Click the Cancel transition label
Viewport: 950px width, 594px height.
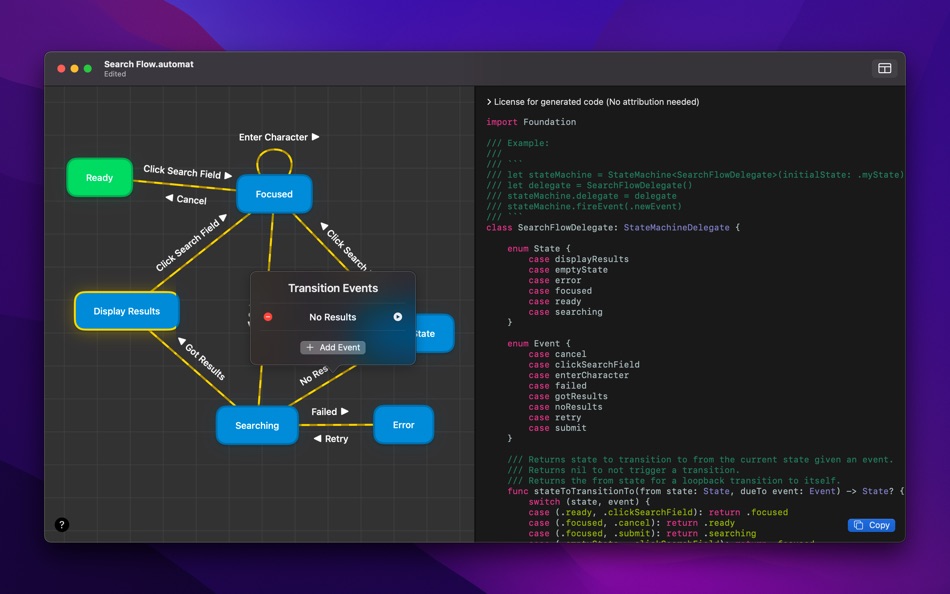(x=186, y=199)
